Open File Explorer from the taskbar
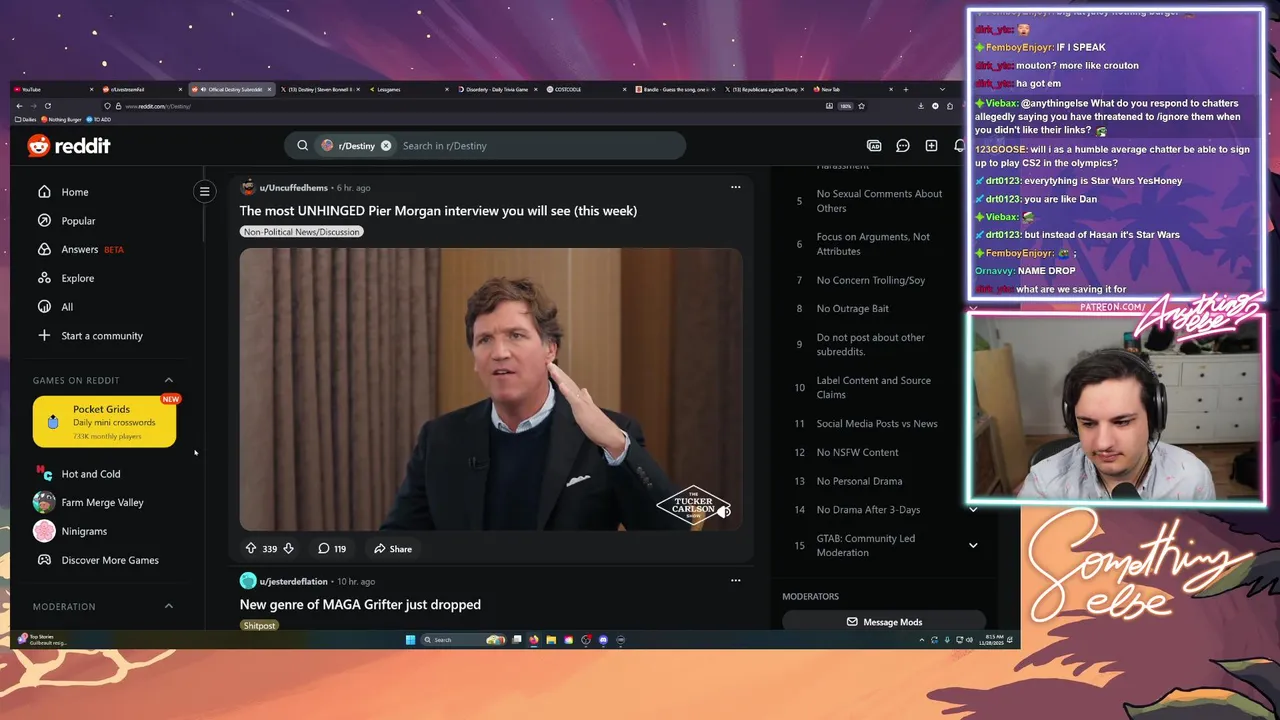This screenshot has width=1280, height=720. [551, 640]
